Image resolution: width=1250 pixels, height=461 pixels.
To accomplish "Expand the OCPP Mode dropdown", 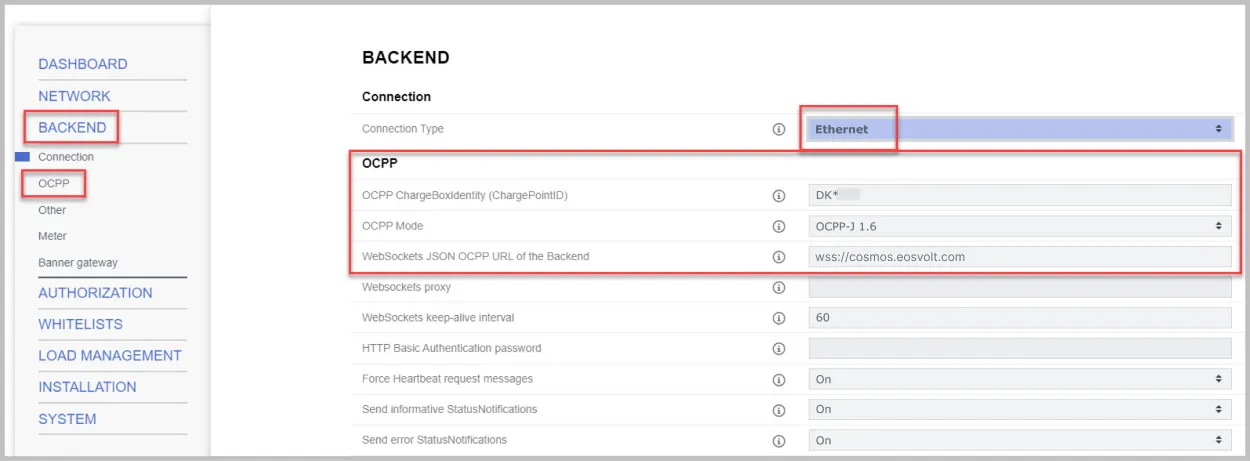I will tap(1019, 226).
